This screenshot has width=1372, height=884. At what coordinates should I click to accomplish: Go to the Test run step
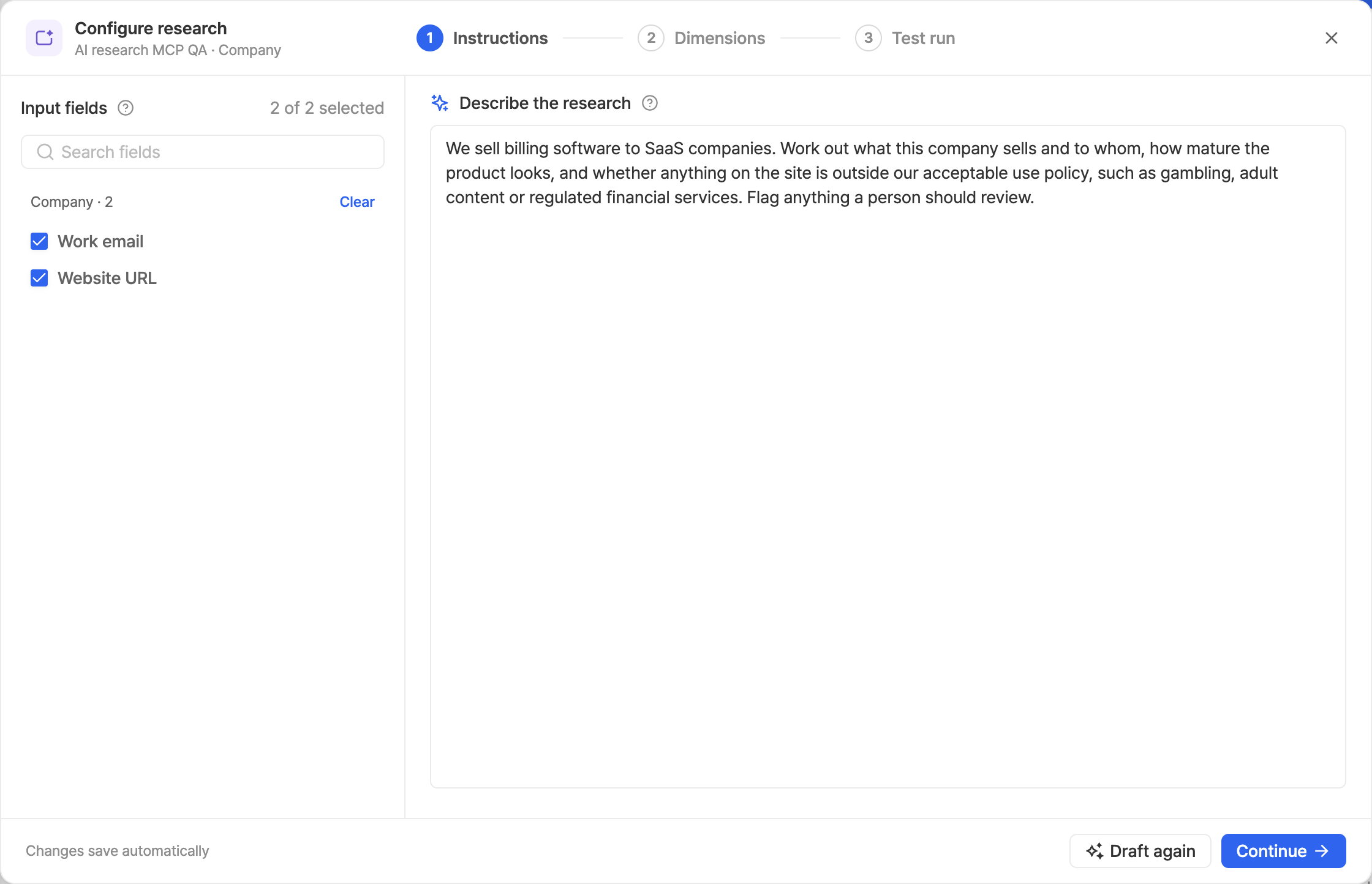(x=905, y=38)
